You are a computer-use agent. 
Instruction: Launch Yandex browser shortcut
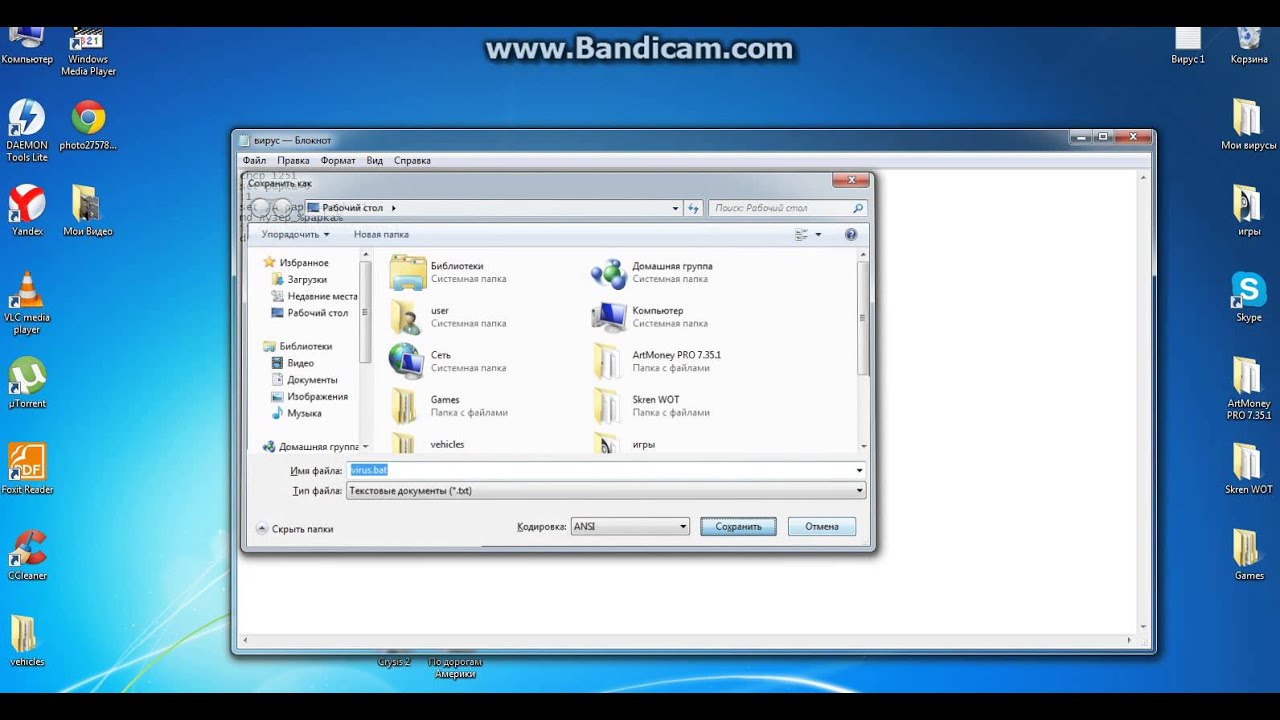(27, 211)
